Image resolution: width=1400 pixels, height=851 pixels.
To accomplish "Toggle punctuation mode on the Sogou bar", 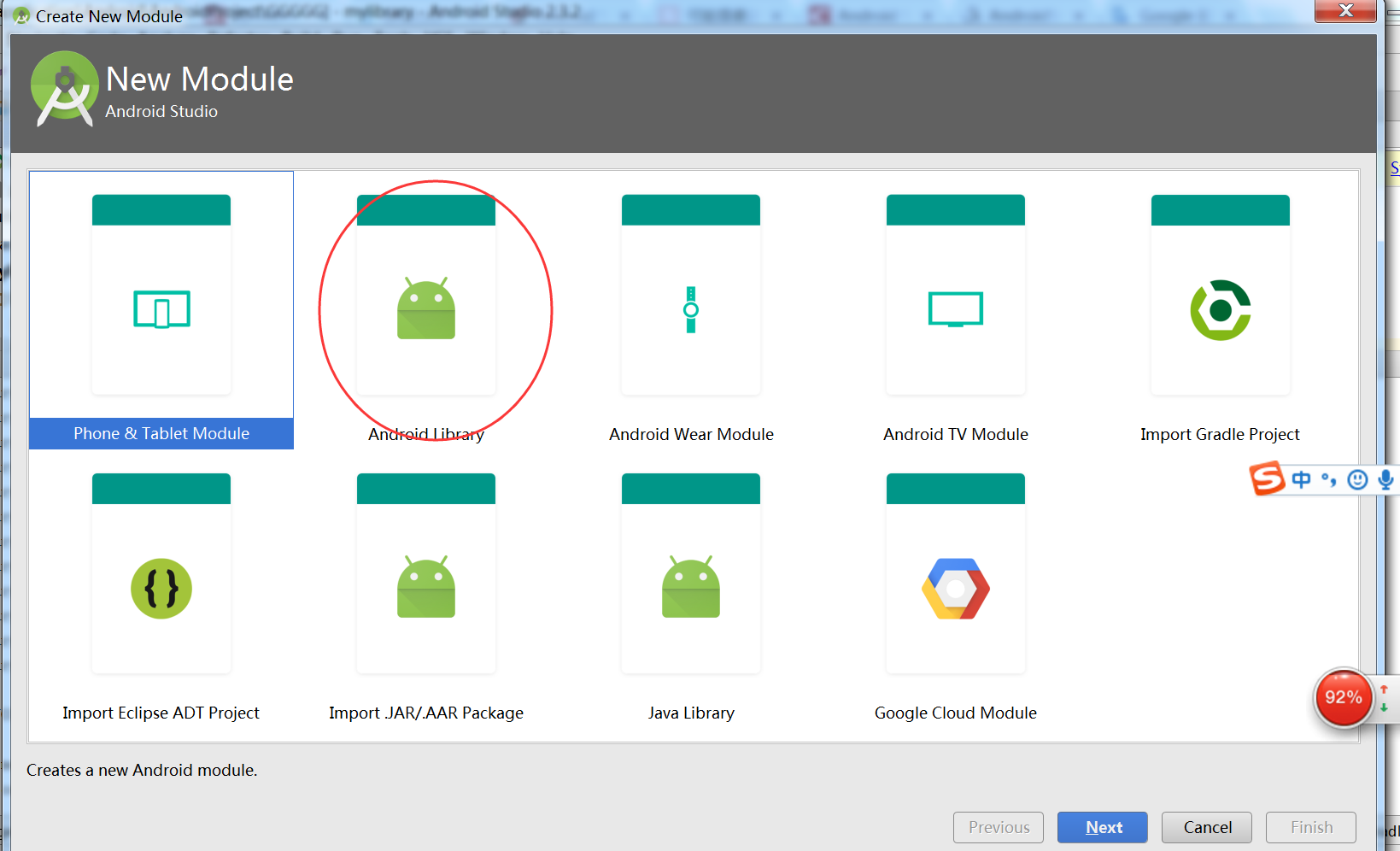I will [1328, 479].
